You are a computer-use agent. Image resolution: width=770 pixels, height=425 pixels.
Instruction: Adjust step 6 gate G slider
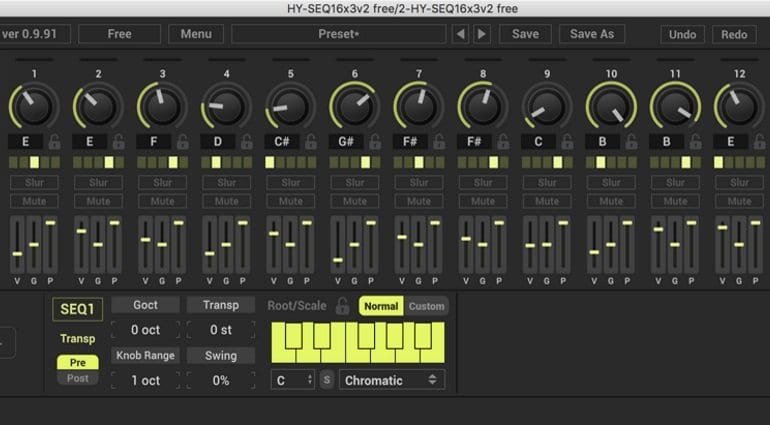(x=355, y=245)
